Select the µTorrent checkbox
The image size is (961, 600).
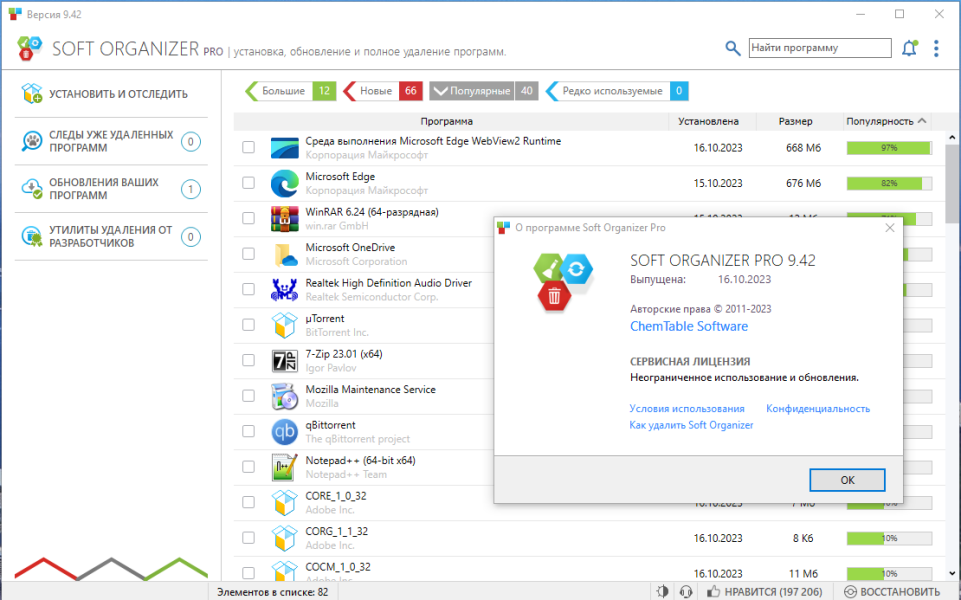coord(248,325)
